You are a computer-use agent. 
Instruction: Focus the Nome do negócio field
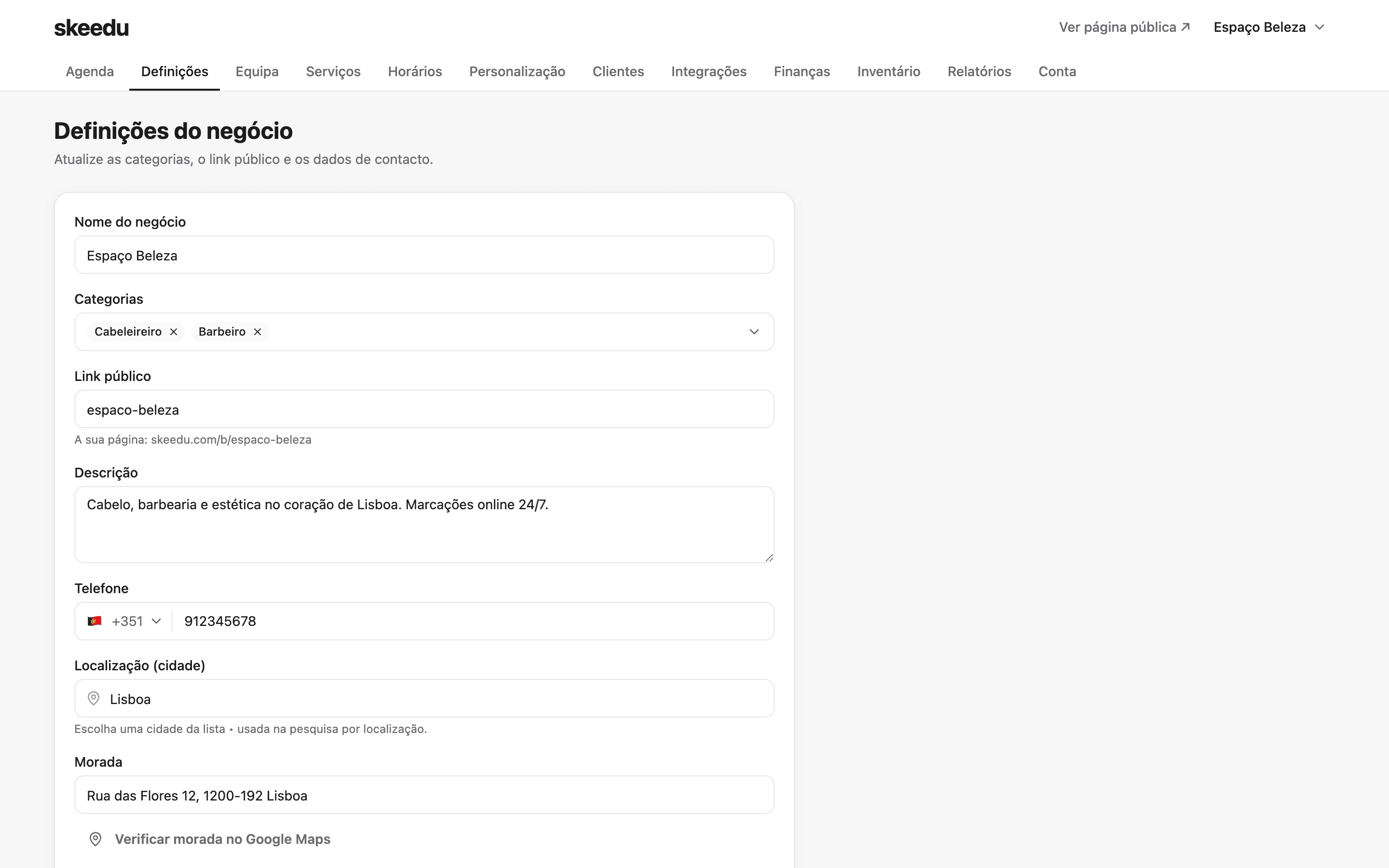coord(424,255)
